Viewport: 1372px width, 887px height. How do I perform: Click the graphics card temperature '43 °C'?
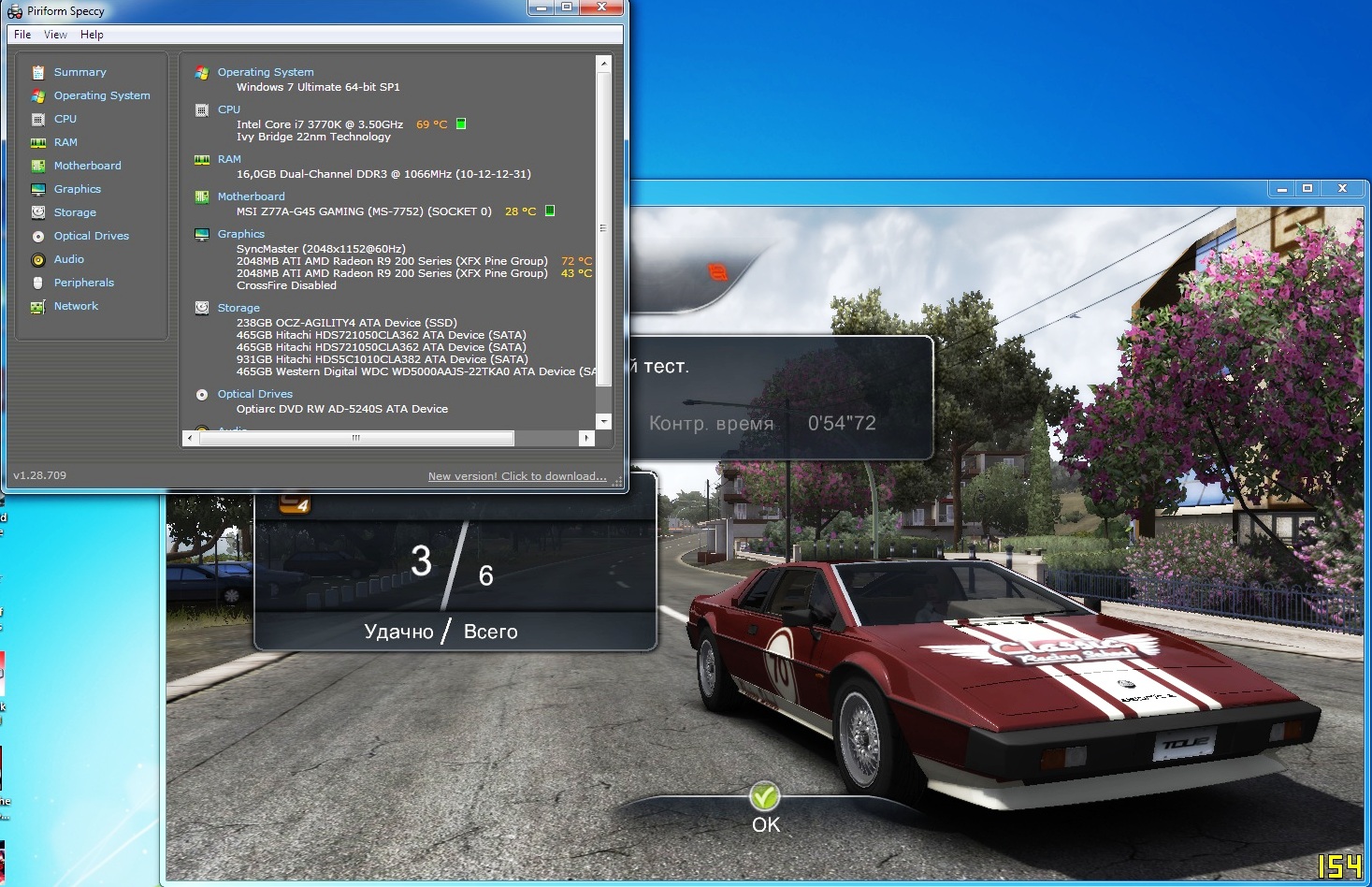[577, 273]
